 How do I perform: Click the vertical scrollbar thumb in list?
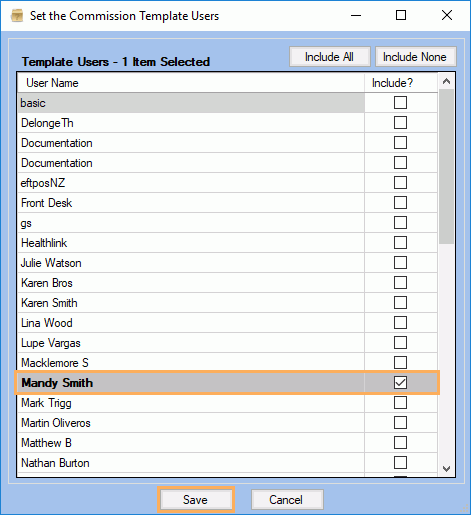[446, 167]
